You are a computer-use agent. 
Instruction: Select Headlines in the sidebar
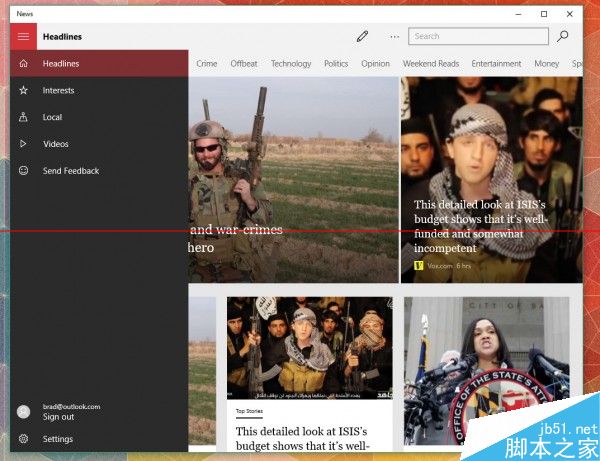tap(99, 64)
